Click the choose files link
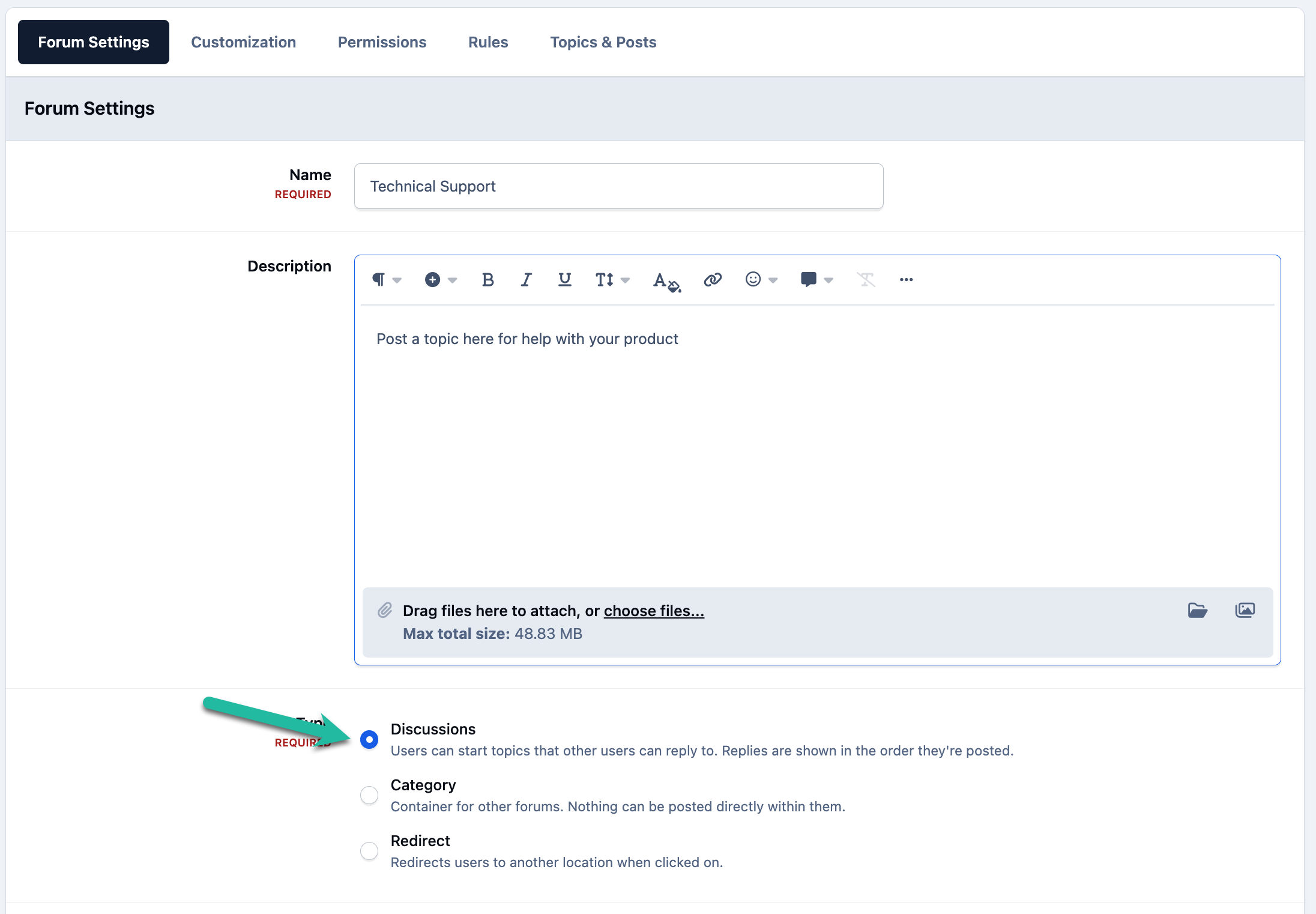Image resolution: width=1316 pixels, height=914 pixels. [654, 611]
